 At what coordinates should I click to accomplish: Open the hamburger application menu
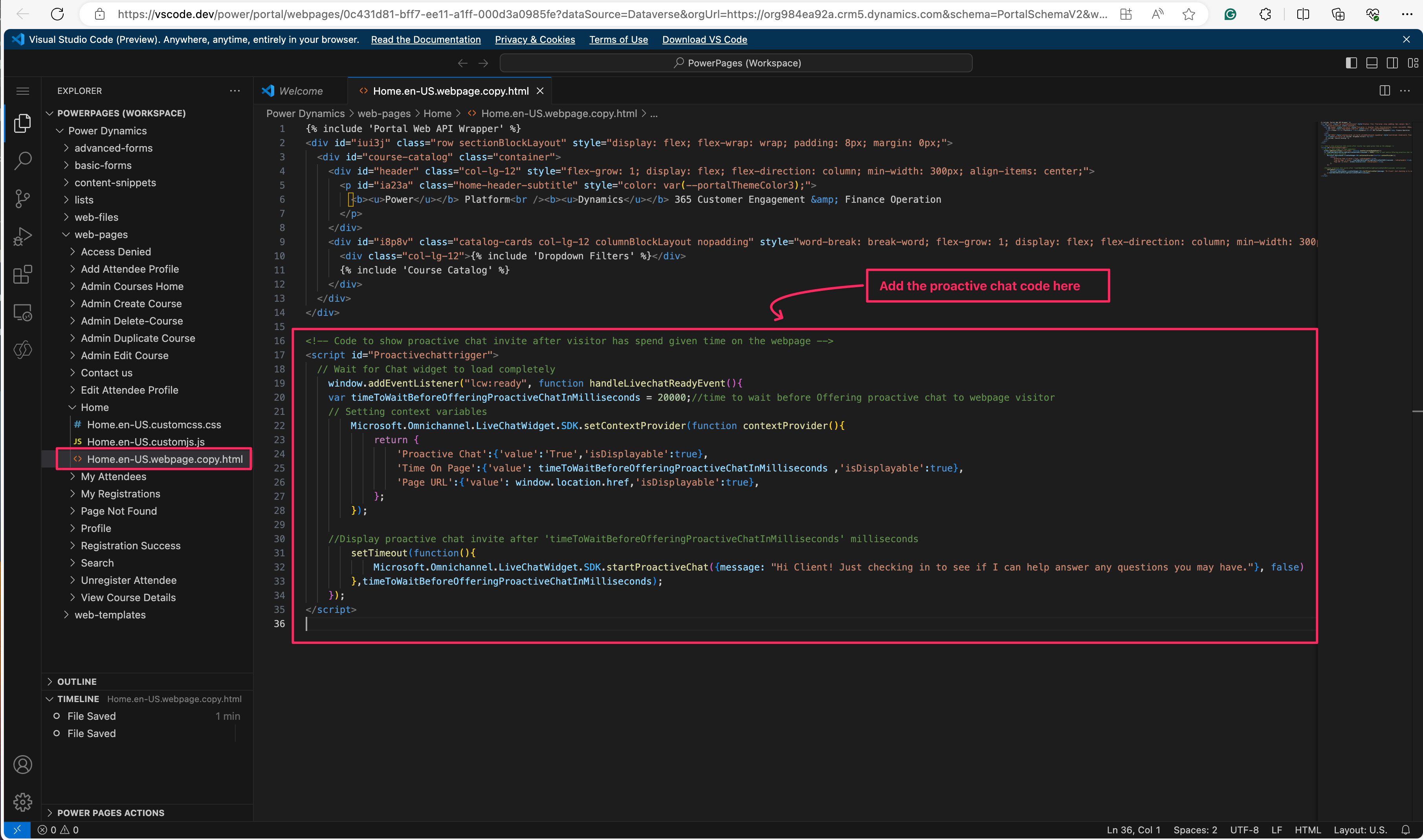[23, 91]
